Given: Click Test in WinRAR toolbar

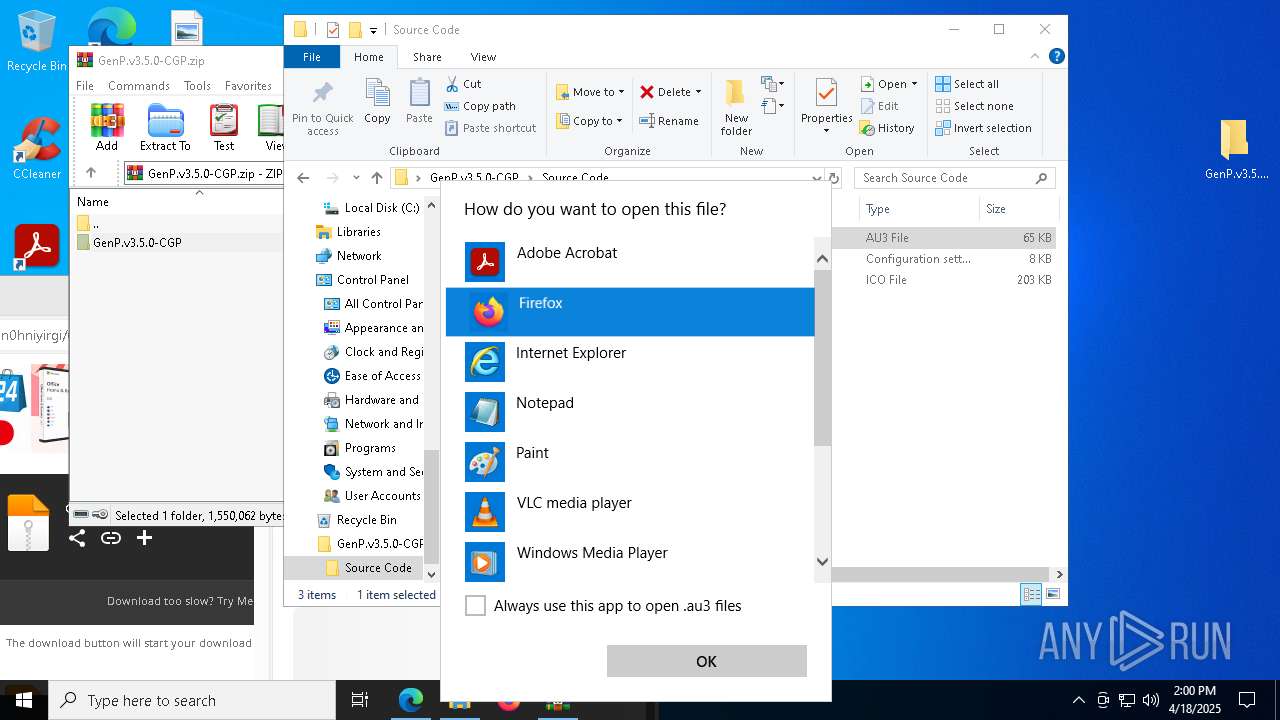Looking at the screenshot, I should coord(224,127).
